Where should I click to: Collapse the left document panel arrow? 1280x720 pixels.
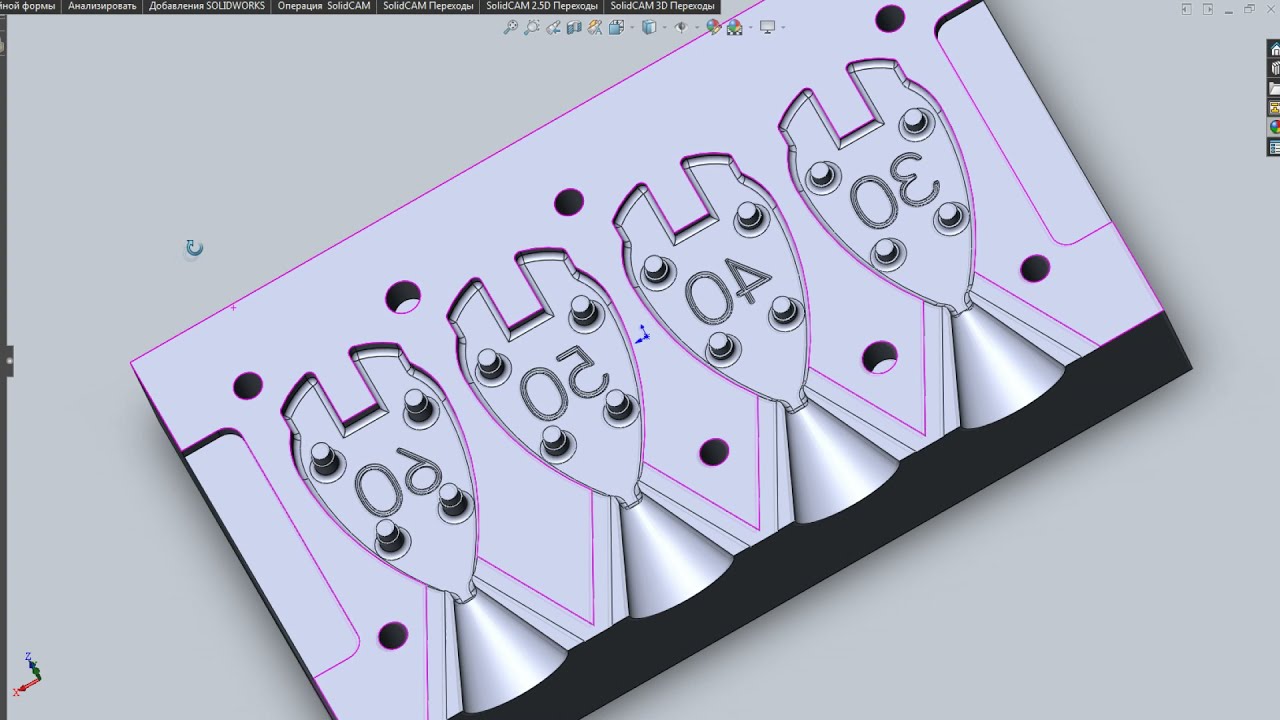point(1187,9)
